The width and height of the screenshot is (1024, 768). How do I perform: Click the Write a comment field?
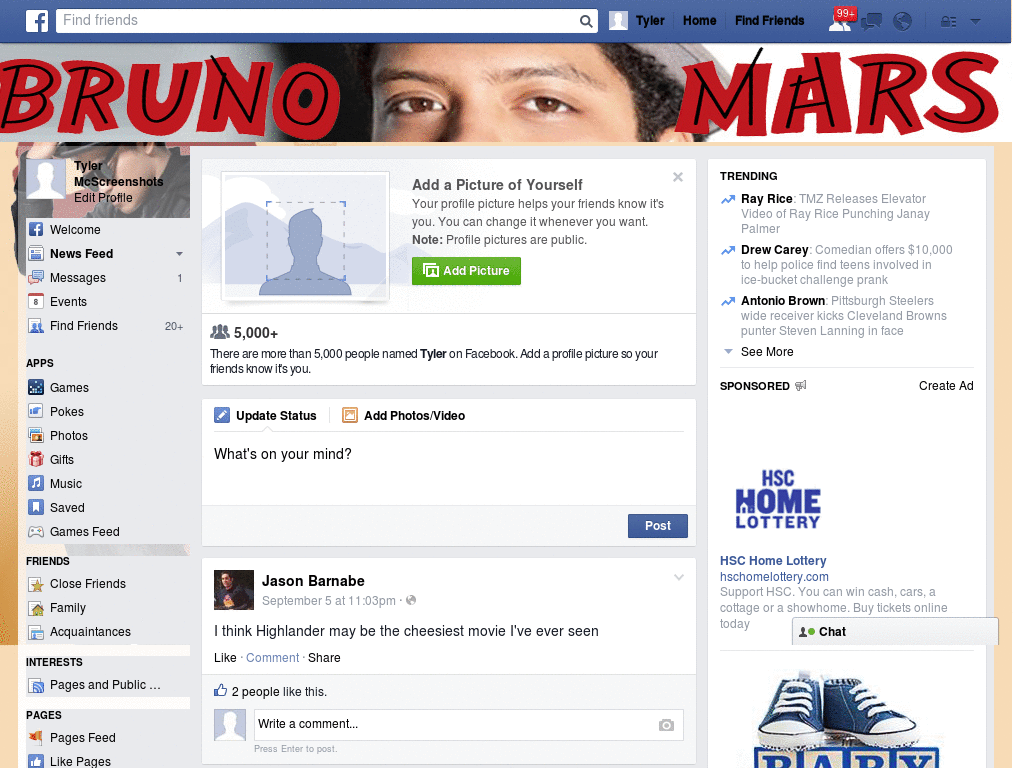[468, 725]
